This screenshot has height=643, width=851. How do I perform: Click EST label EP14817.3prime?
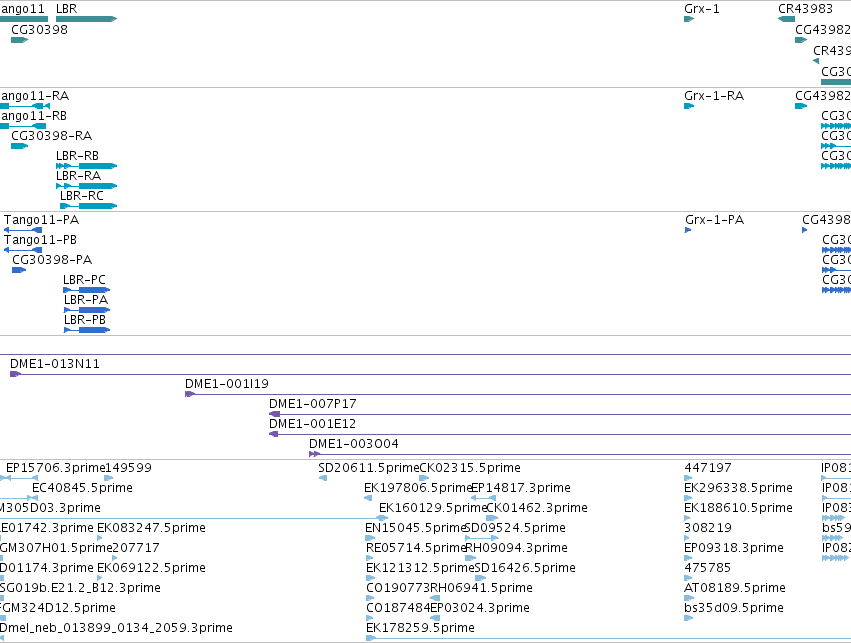[521, 488]
